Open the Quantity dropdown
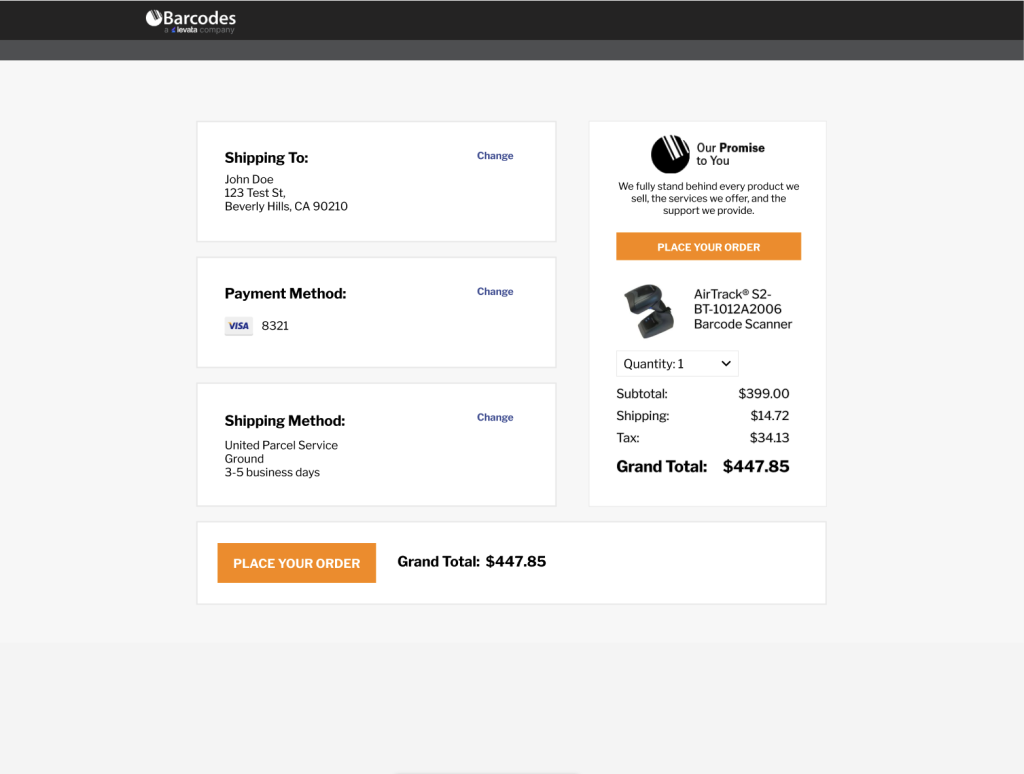Image resolution: width=1024 pixels, height=774 pixels. tap(677, 364)
